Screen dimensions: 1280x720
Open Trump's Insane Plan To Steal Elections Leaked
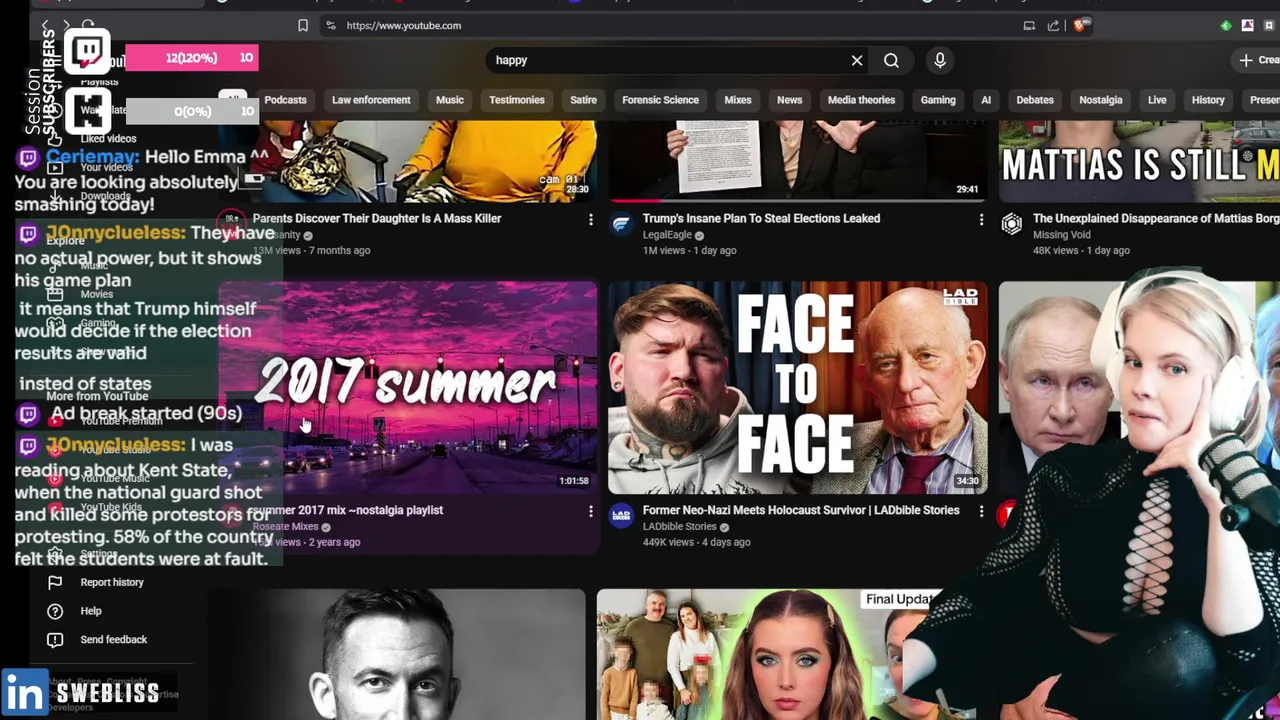click(x=761, y=218)
